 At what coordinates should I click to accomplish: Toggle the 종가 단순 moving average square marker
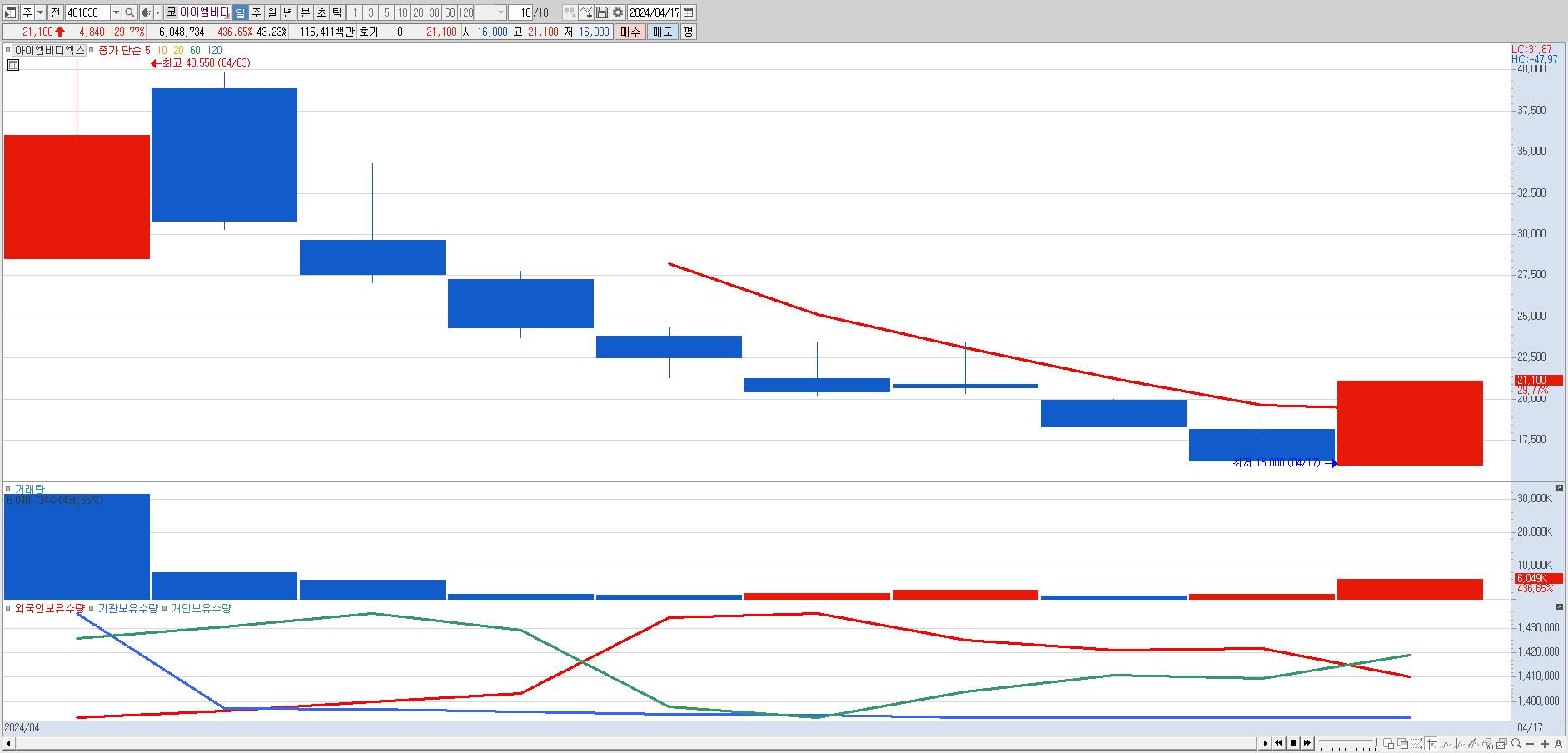pos(92,50)
